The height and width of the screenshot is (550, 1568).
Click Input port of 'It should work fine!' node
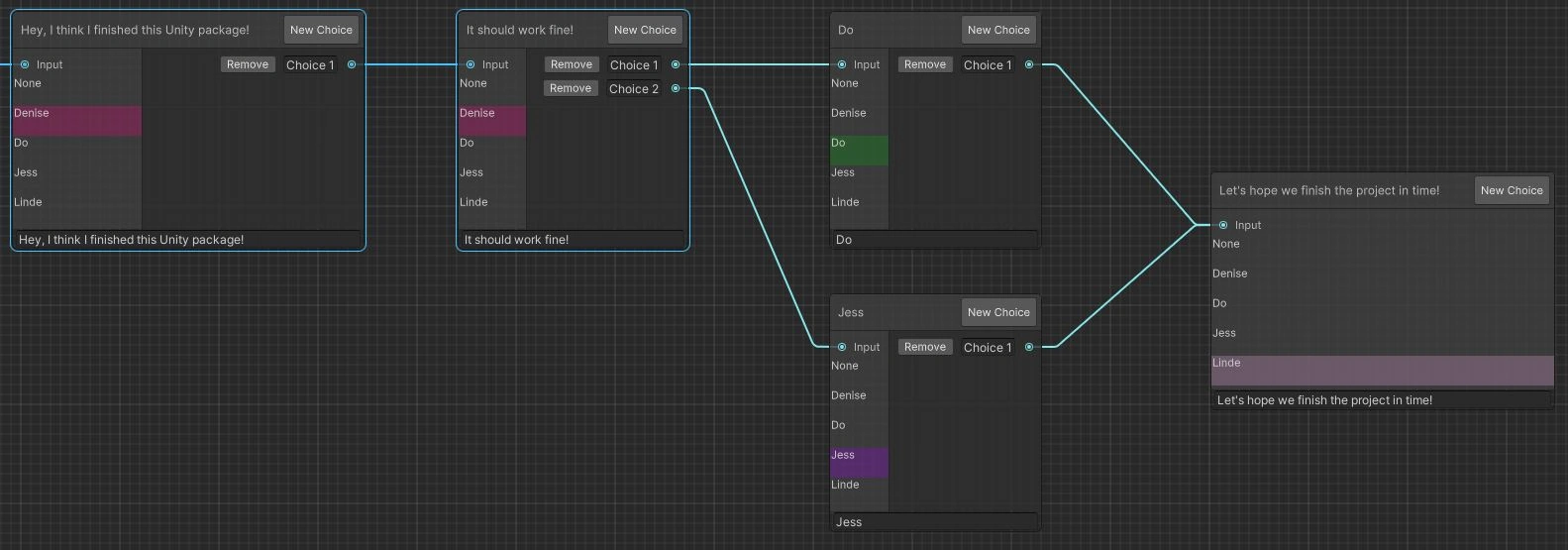[x=470, y=64]
